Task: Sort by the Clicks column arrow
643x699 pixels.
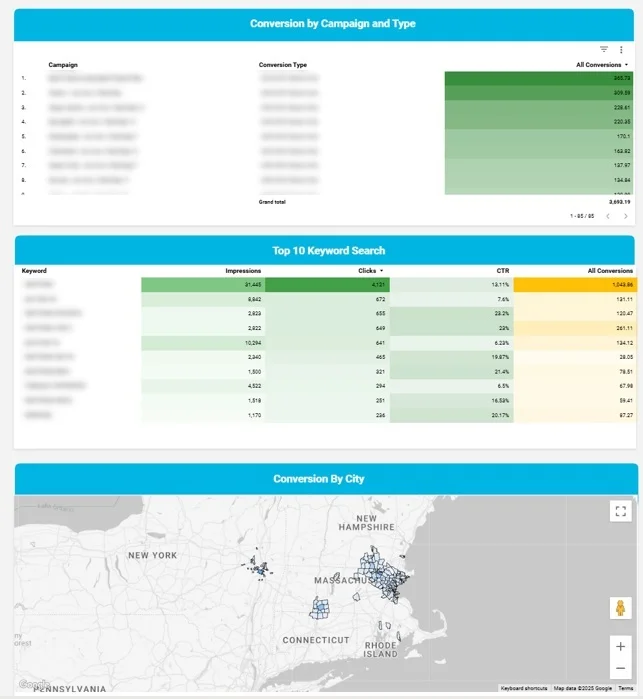Action: pos(381,271)
